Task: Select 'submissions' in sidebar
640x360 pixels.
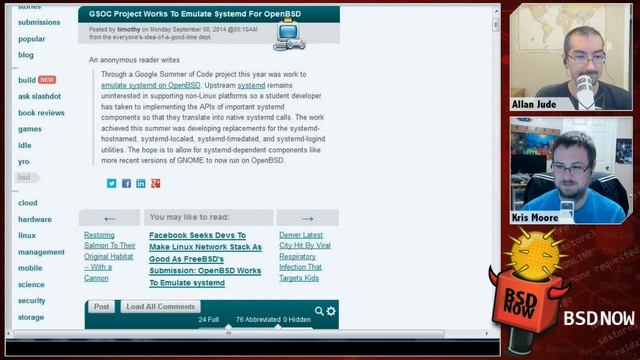Action: (x=39, y=22)
